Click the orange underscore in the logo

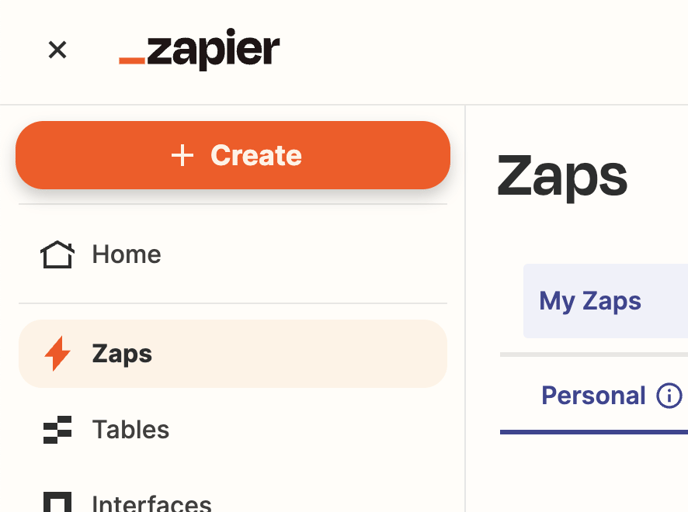(x=132, y=61)
